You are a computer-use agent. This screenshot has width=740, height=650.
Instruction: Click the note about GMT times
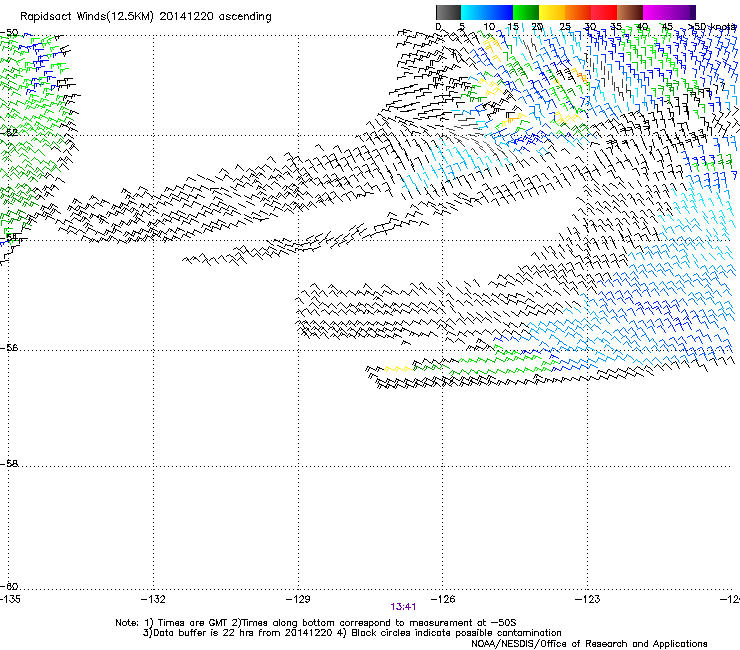point(316,623)
